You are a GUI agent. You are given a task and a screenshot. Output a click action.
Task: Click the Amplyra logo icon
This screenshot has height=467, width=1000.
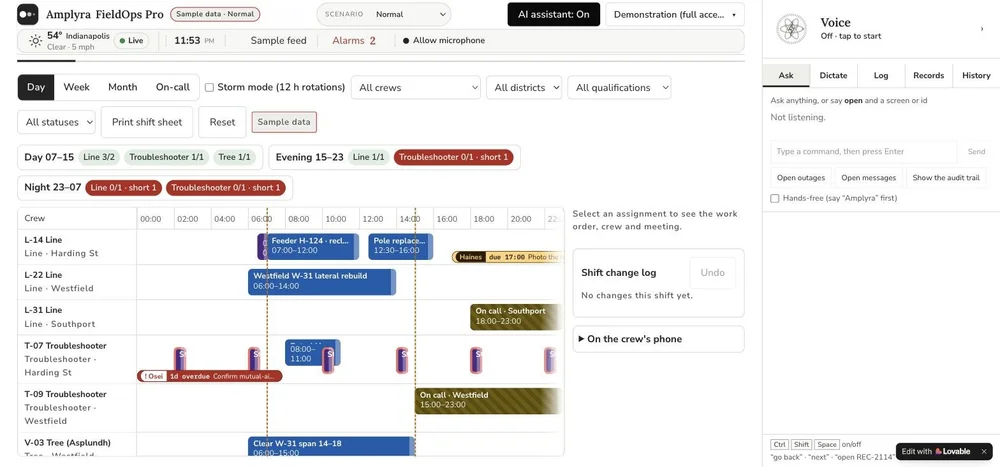[x=27, y=14]
